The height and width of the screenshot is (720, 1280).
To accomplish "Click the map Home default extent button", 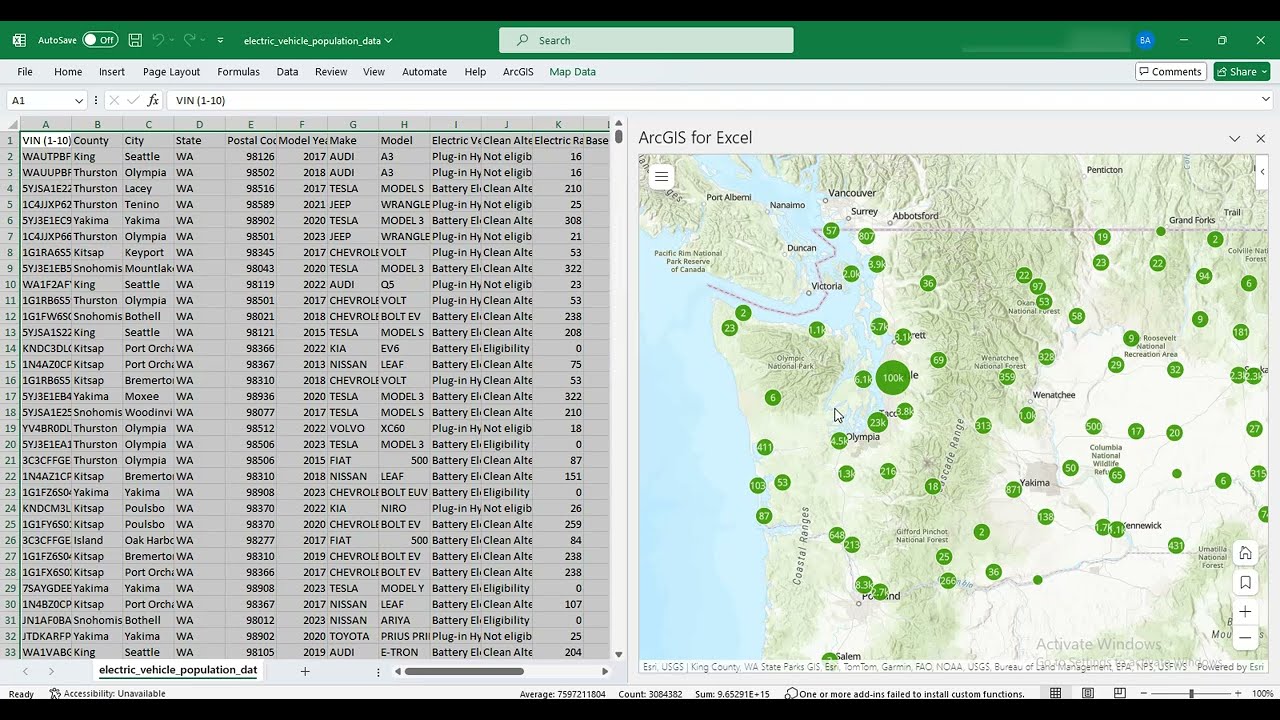I will [1245, 553].
